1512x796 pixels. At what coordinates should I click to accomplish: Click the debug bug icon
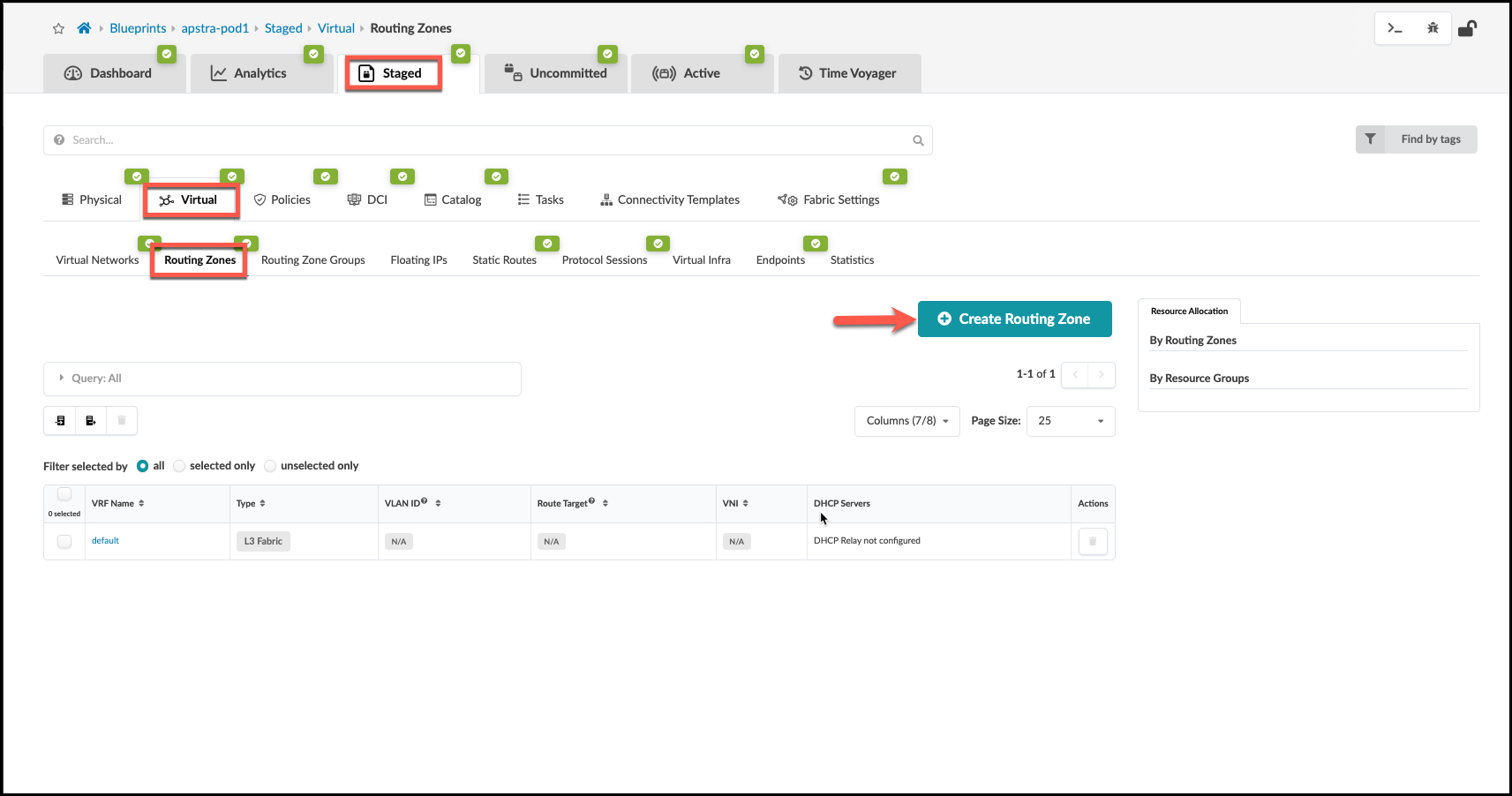point(1433,27)
